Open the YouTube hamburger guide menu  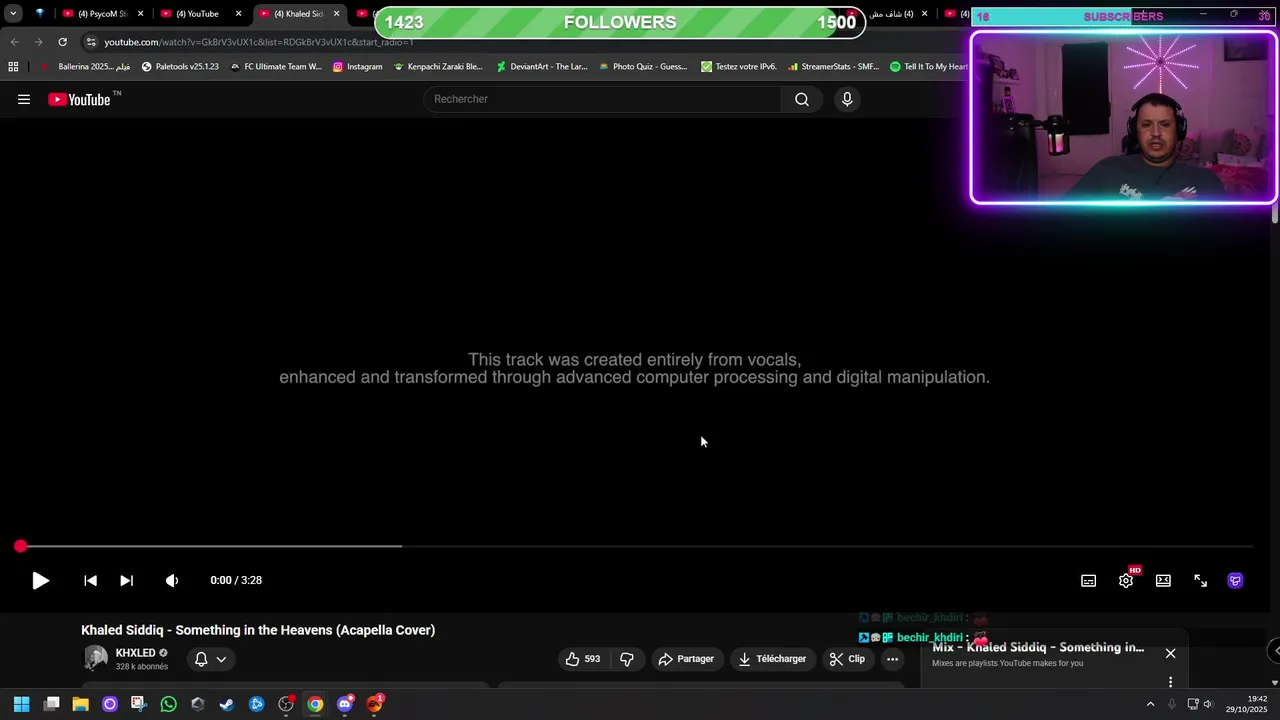point(24,99)
